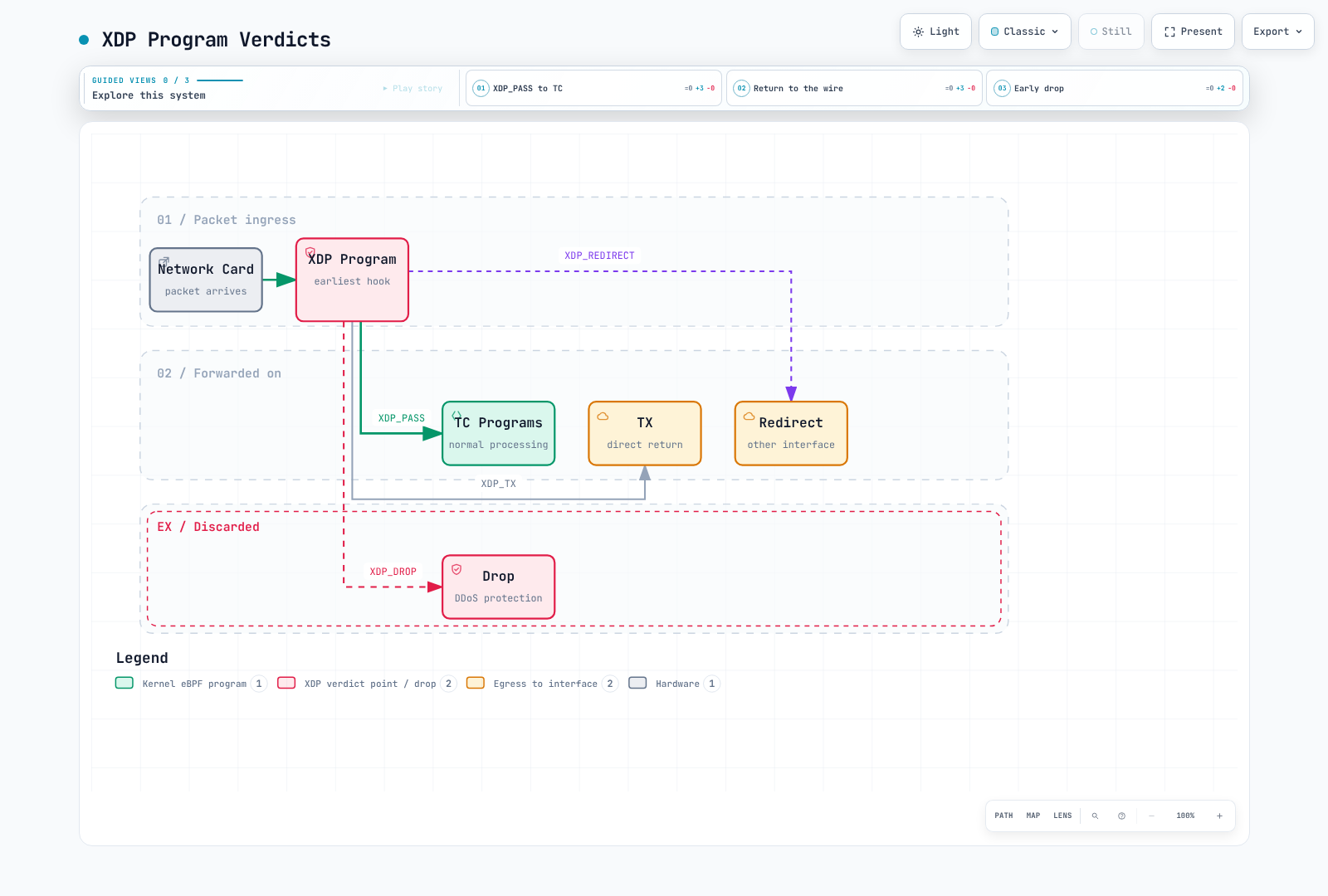
Task: Toggle XDP verdict point / drop legend entry
Action: click(x=367, y=684)
